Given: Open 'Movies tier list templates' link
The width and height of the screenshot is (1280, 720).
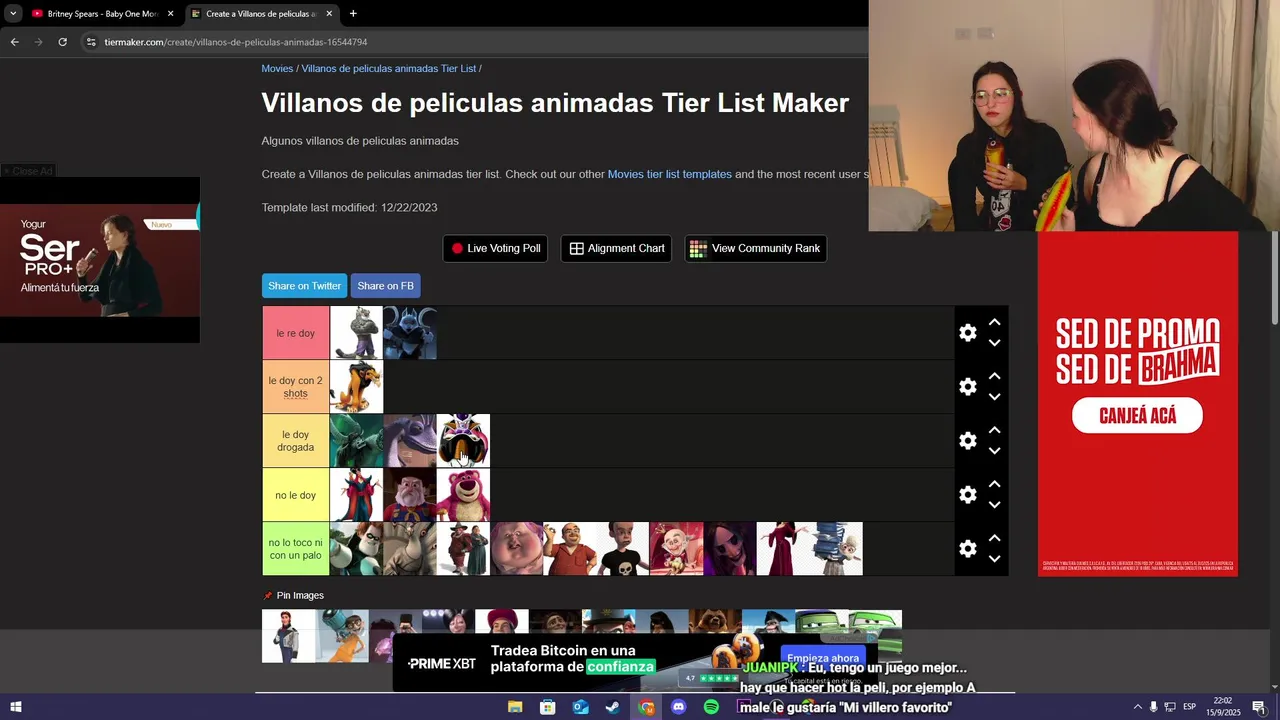Looking at the screenshot, I should 670,174.
